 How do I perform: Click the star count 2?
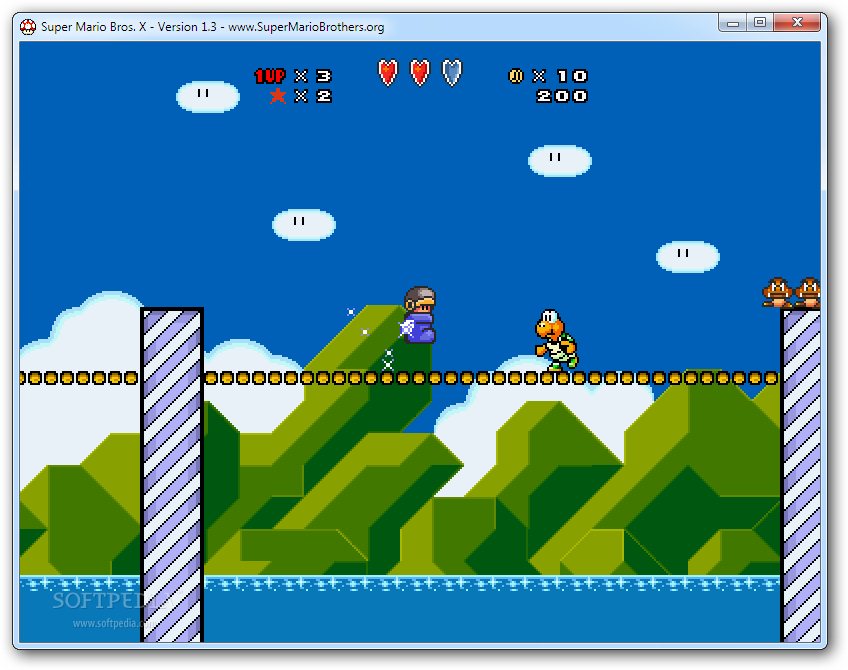tap(323, 96)
